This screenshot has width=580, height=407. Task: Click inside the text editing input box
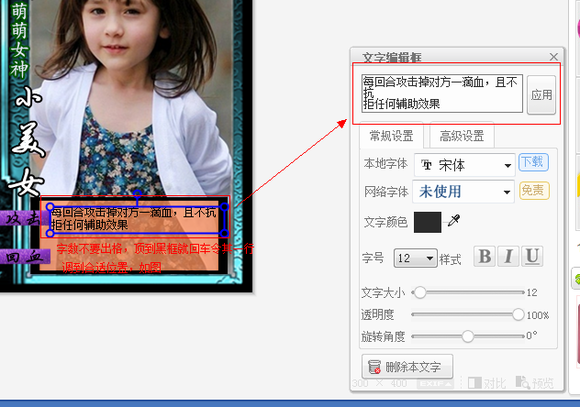pyautogui.click(x=442, y=93)
